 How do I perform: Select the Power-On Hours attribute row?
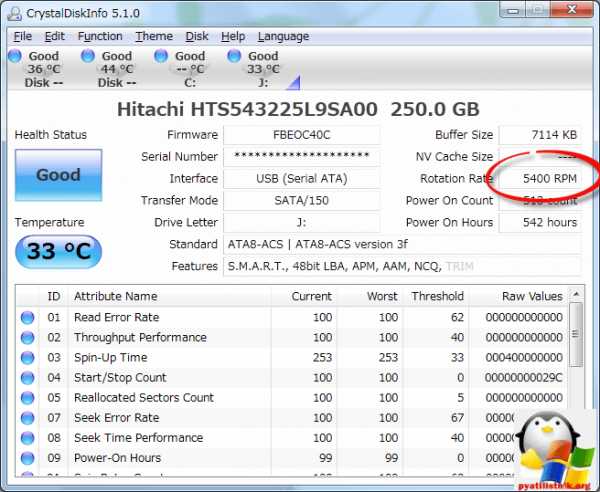292,458
